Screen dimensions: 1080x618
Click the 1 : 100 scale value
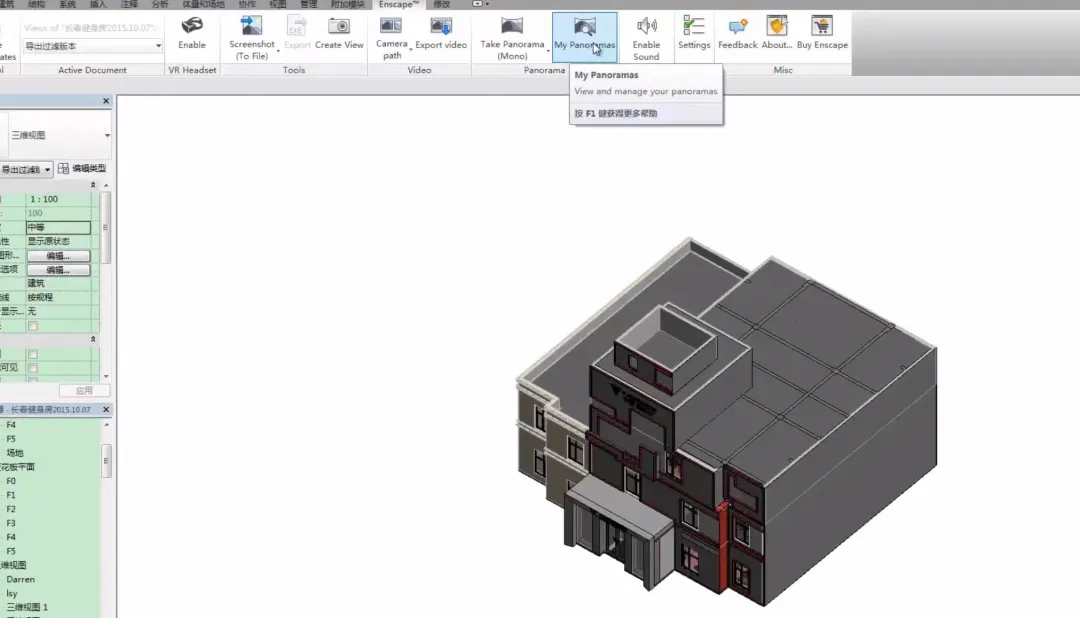click(44, 199)
